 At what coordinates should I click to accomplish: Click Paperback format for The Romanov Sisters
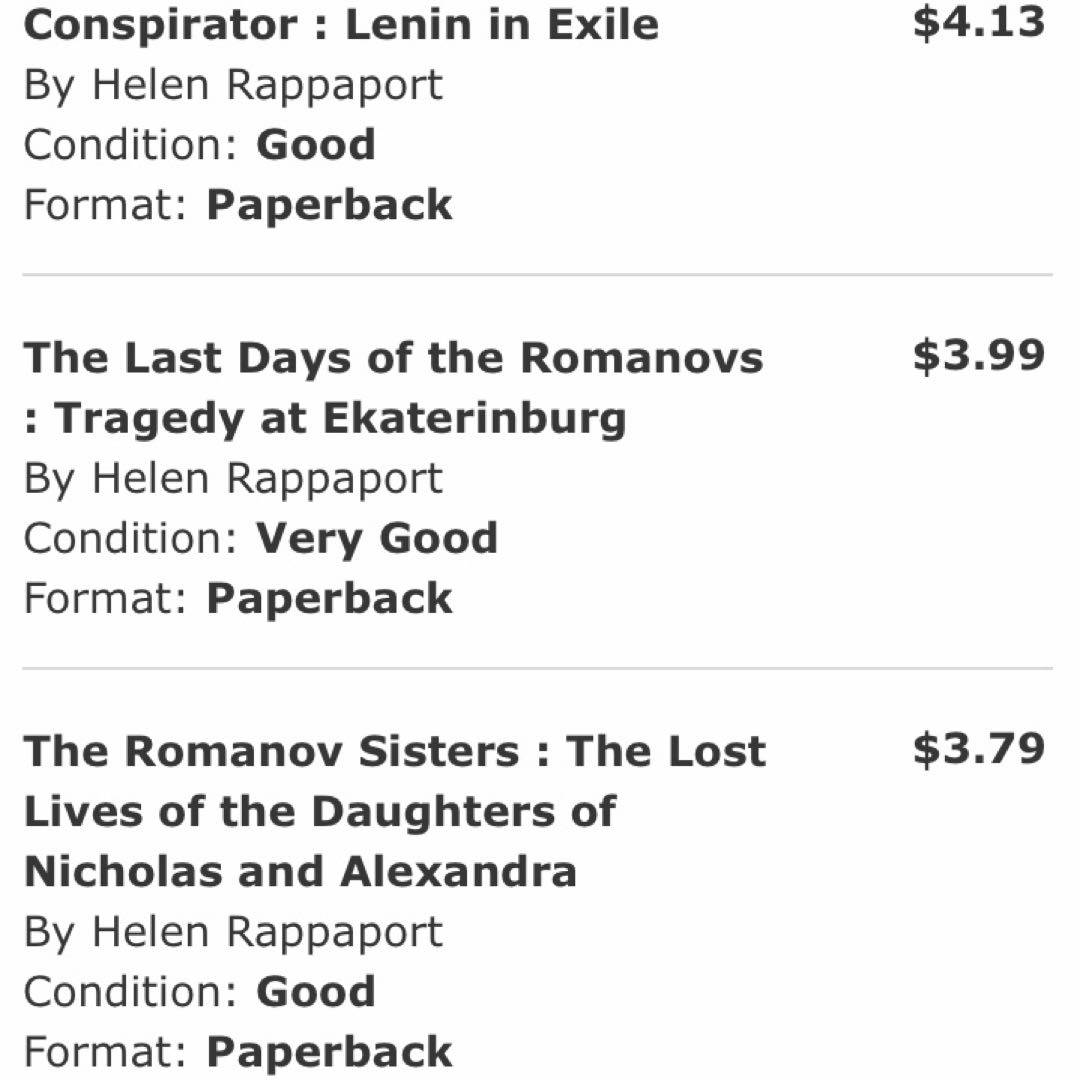point(329,1052)
